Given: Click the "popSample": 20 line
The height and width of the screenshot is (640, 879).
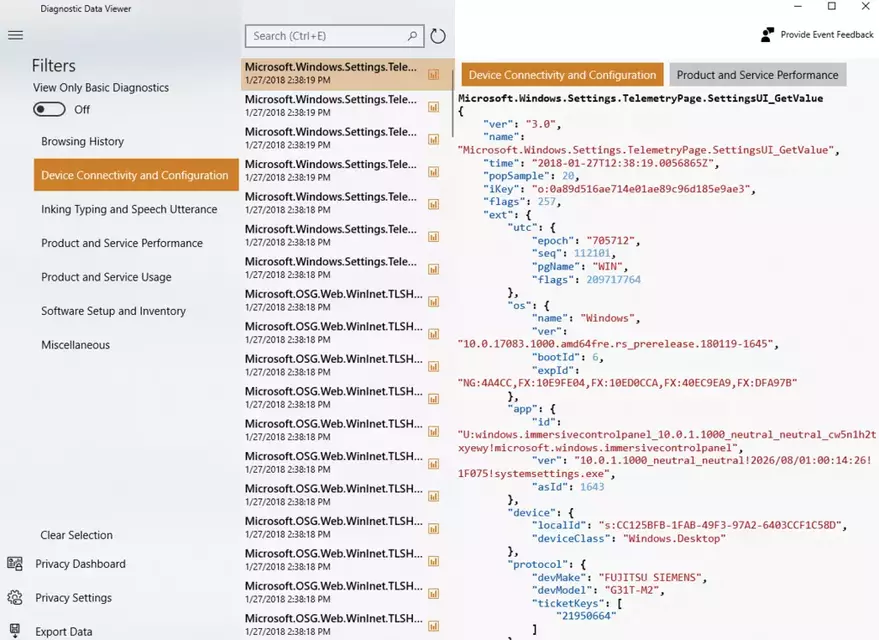Looking at the screenshot, I should pos(531,175).
